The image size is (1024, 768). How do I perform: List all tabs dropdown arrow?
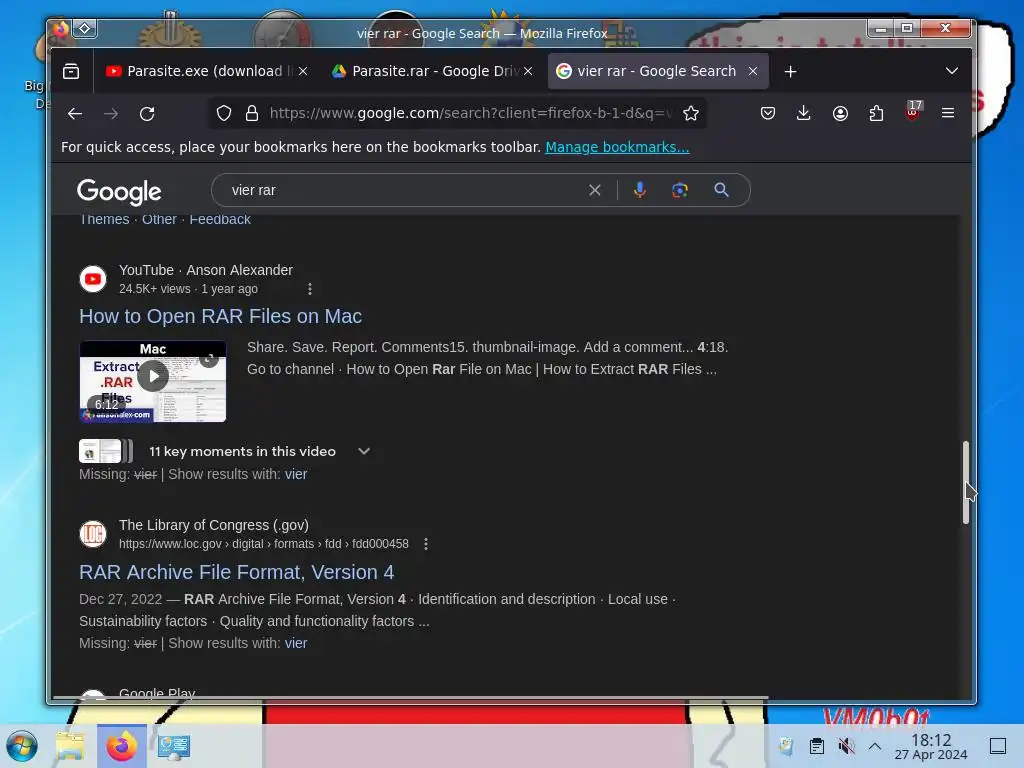pyautogui.click(x=952, y=71)
